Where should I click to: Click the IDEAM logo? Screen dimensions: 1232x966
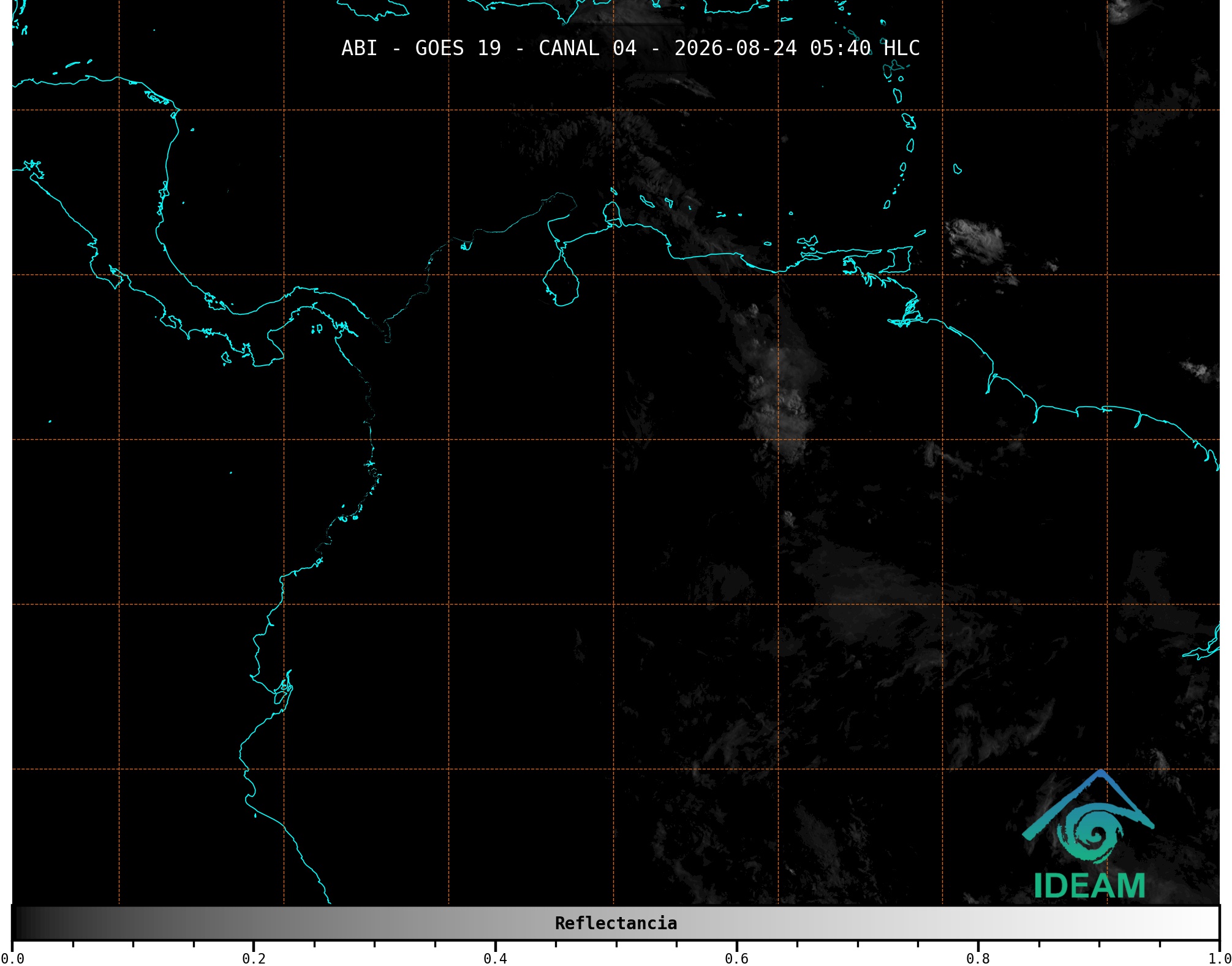(1089, 834)
